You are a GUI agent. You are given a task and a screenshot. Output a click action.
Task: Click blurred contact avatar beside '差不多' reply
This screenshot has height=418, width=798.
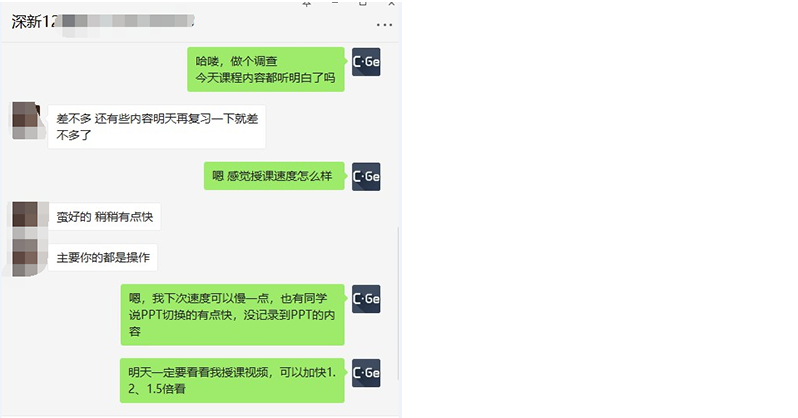(x=25, y=120)
